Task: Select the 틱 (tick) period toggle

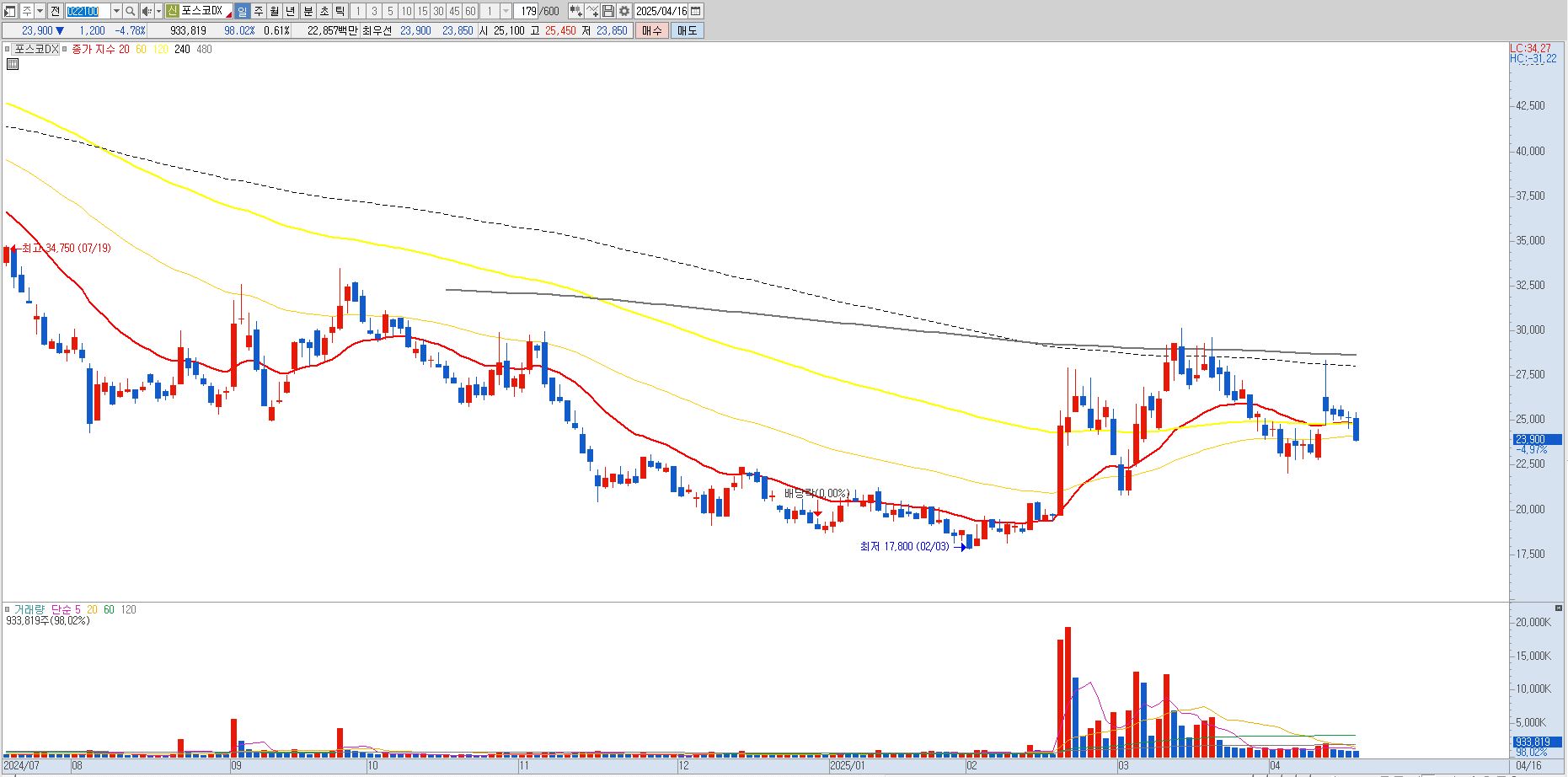Action: [x=340, y=11]
